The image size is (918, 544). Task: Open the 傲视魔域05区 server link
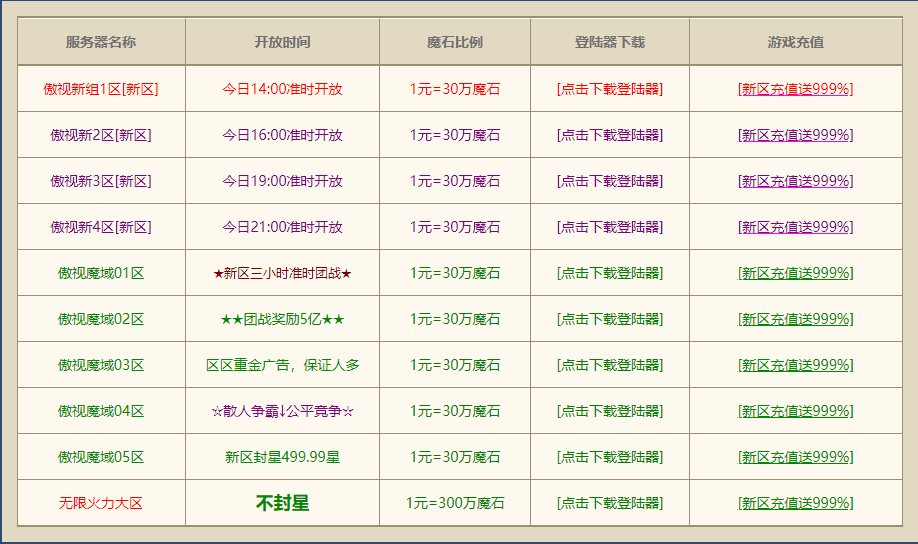101,457
